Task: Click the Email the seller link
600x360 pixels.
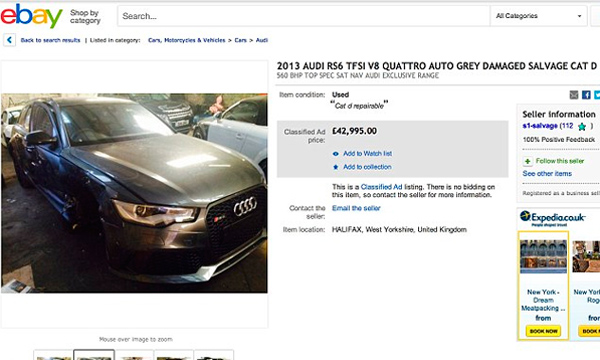Action: click(356, 208)
